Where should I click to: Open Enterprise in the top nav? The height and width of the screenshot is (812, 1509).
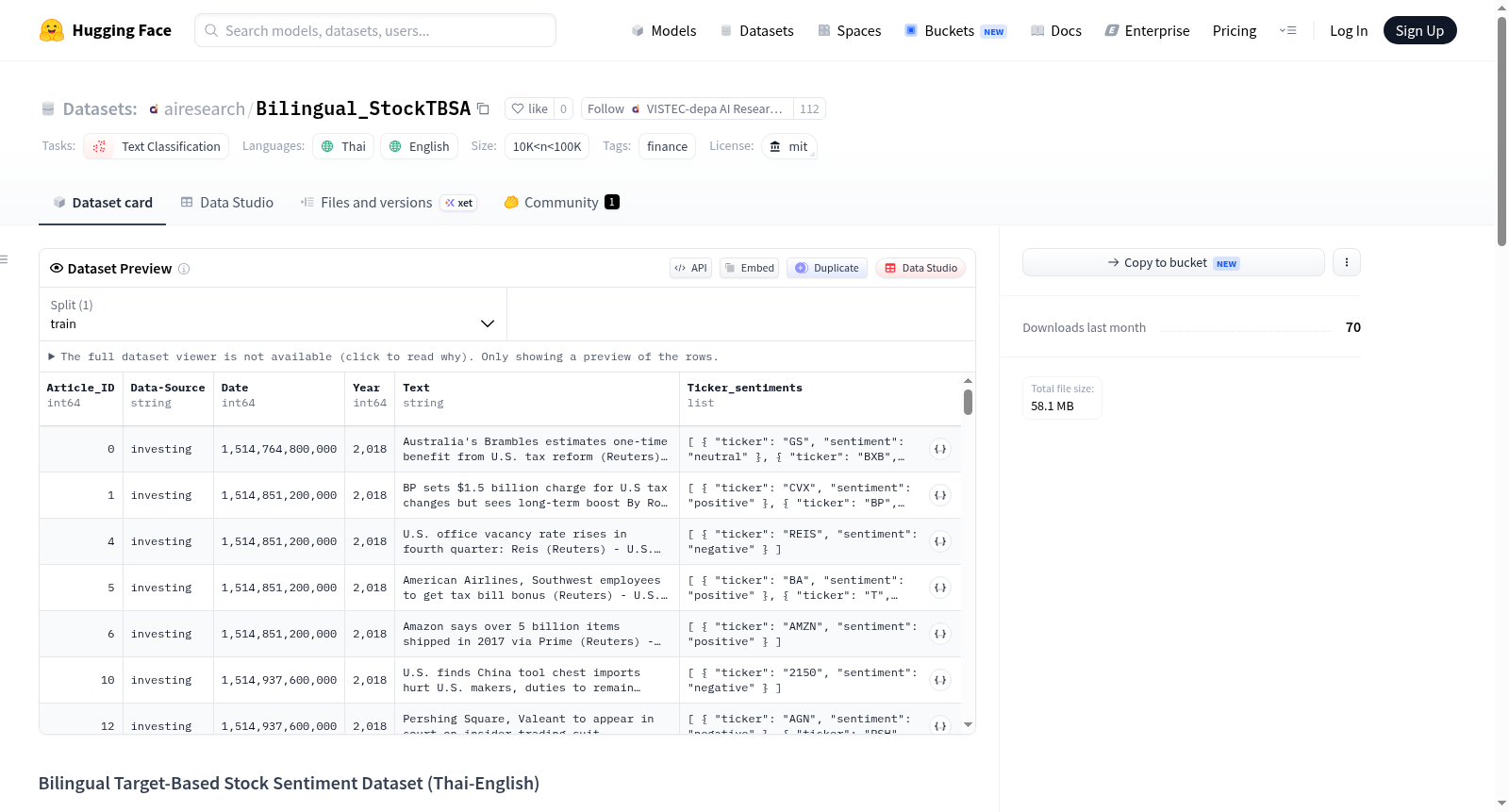point(1147,30)
